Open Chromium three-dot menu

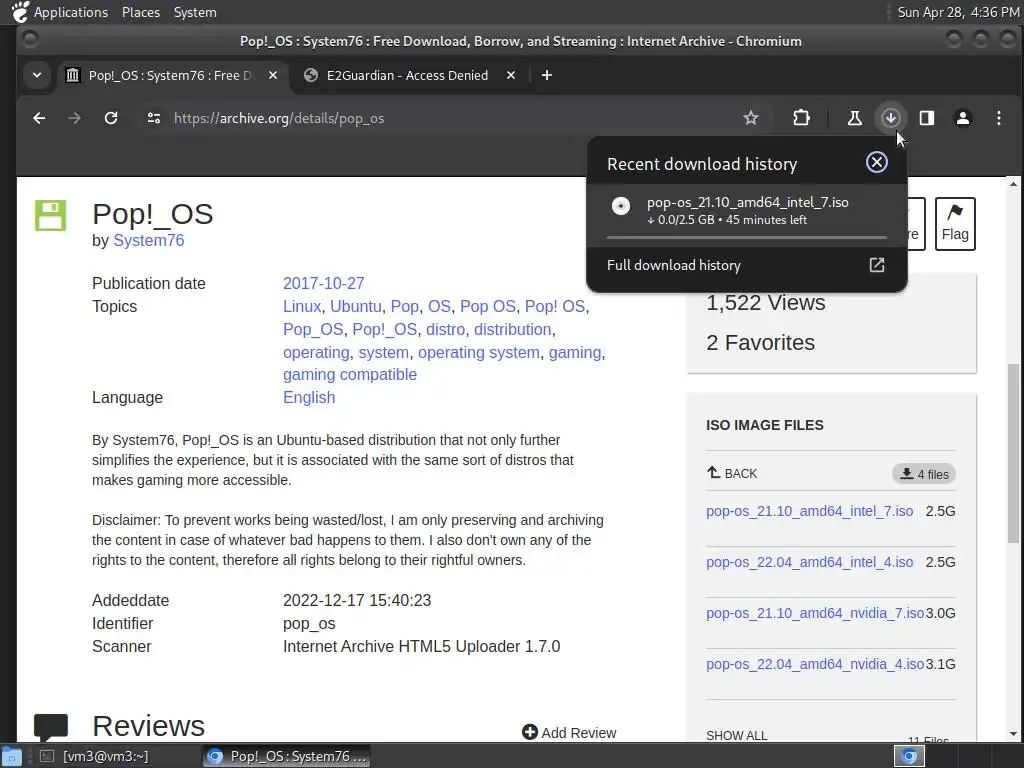click(999, 118)
